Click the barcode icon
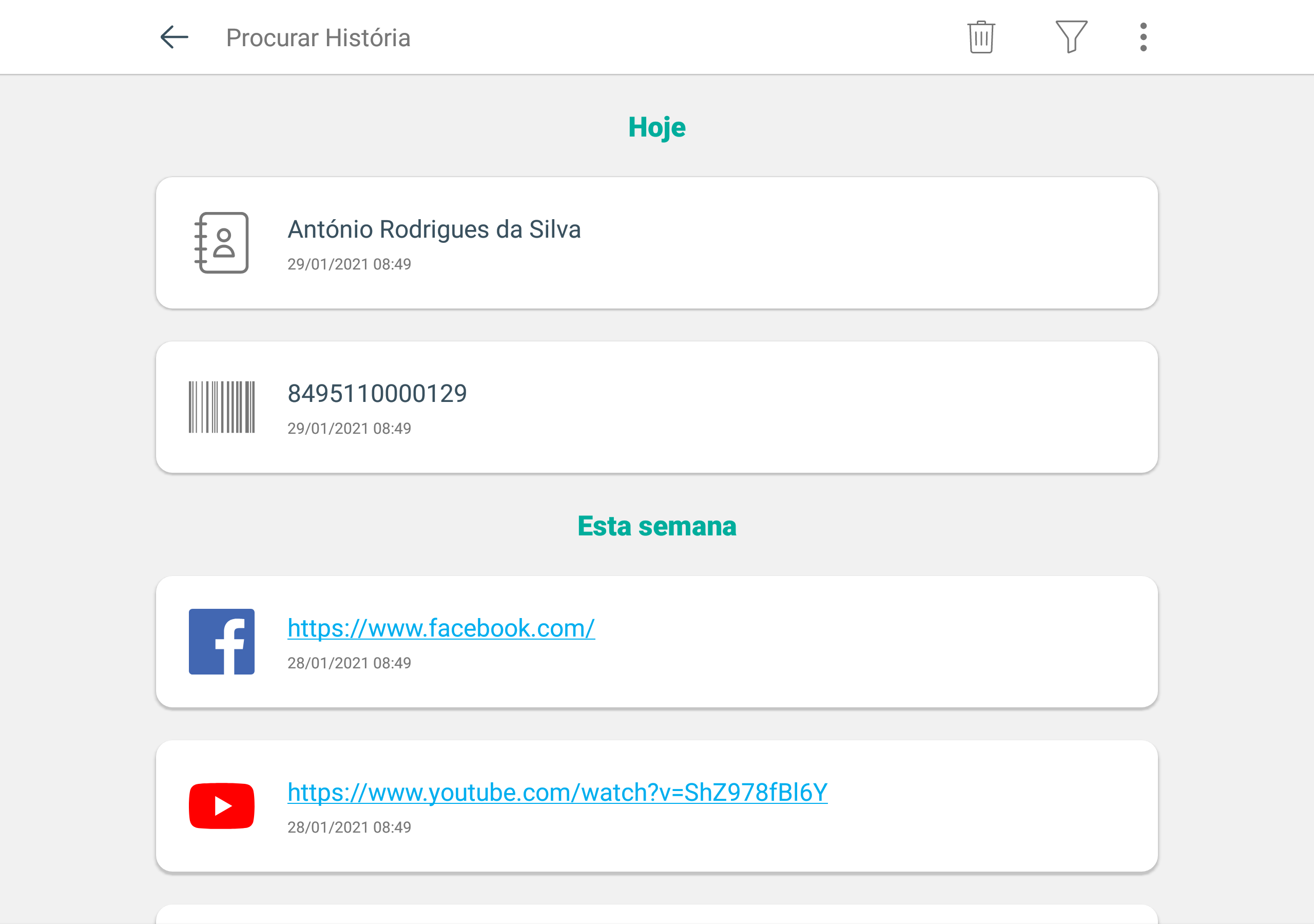Viewport: 1314px width, 924px height. point(221,407)
